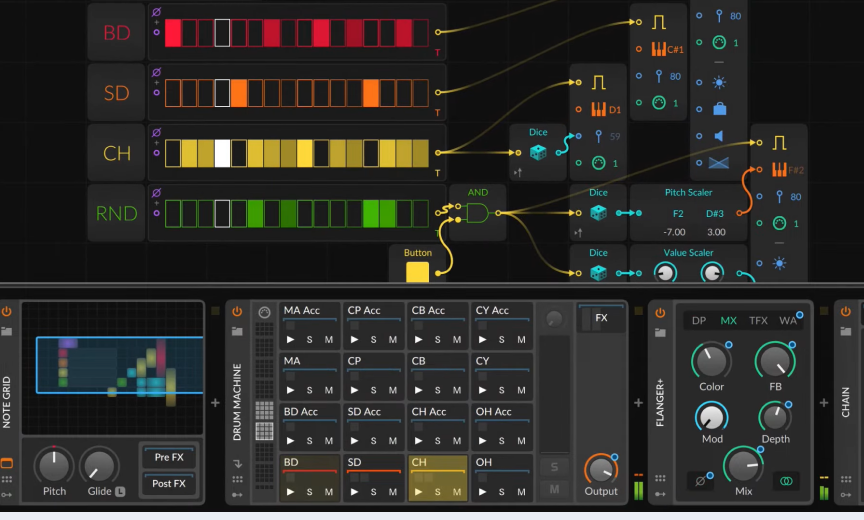Expand the Note Grid device window view

point(7,463)
